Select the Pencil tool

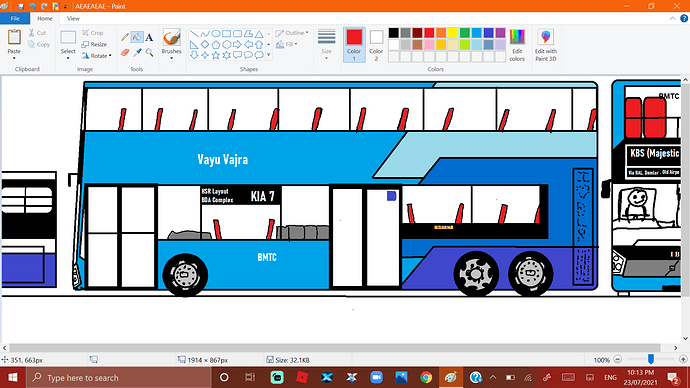pos(125,37)
